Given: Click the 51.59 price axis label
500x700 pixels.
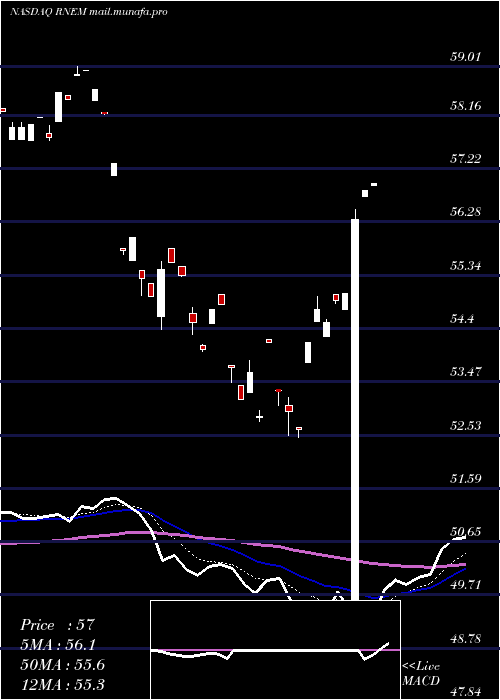Looking at the screenshot, I should point(465,479).
